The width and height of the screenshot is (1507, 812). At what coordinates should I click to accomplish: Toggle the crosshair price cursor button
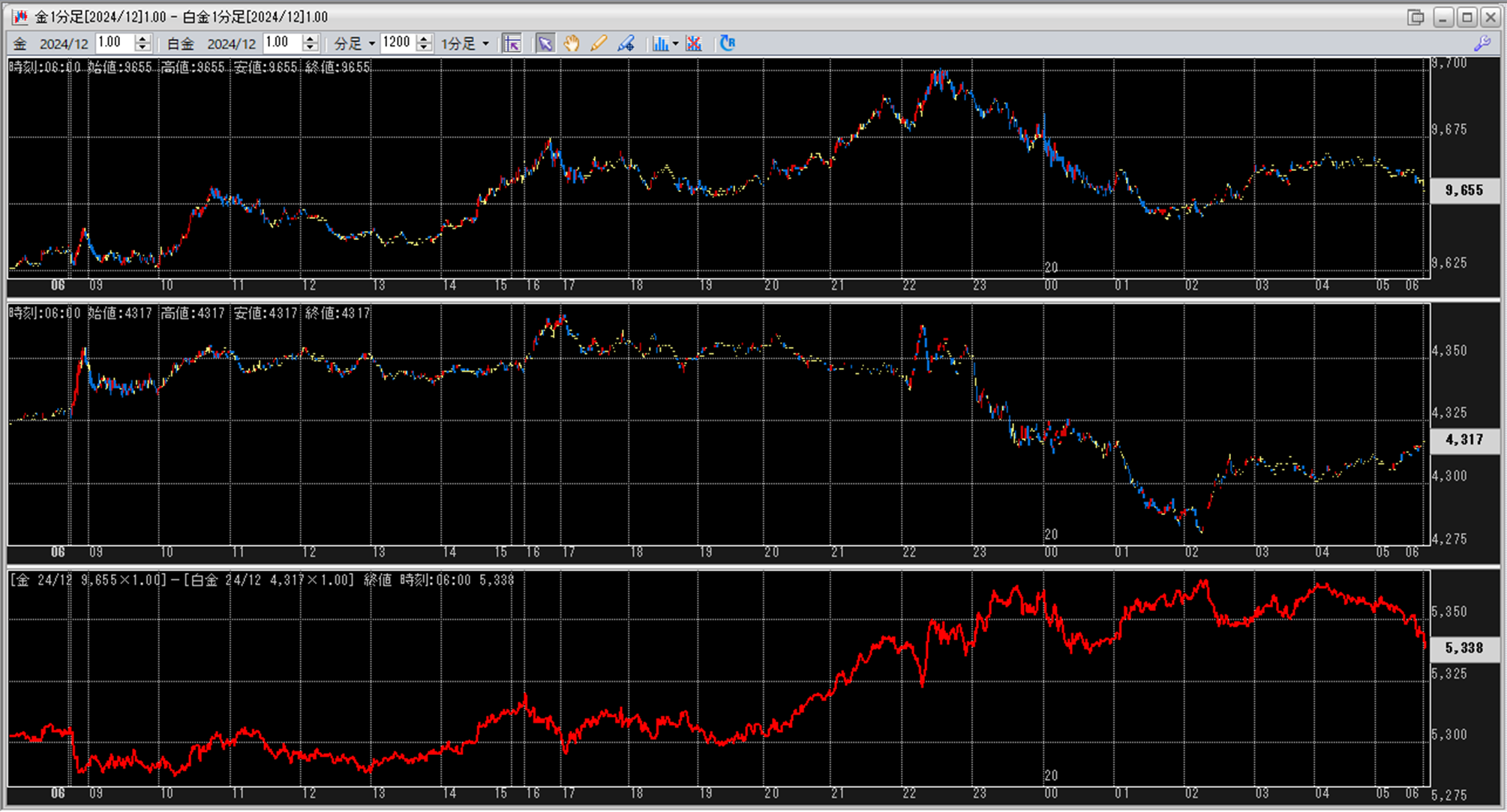pyautogui.click(x=512, y=43)
